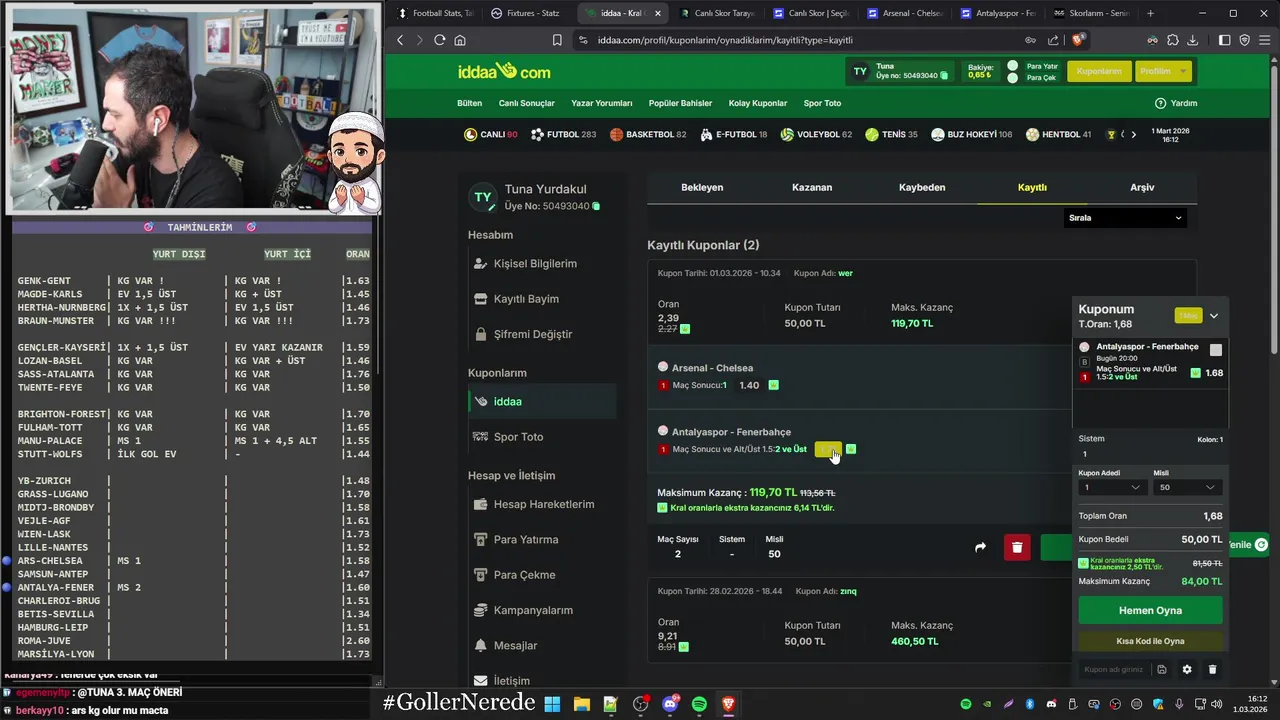Select the BUZ HOKEYİ sport category
1280x720 pixels.
click(x=971, y=134)
